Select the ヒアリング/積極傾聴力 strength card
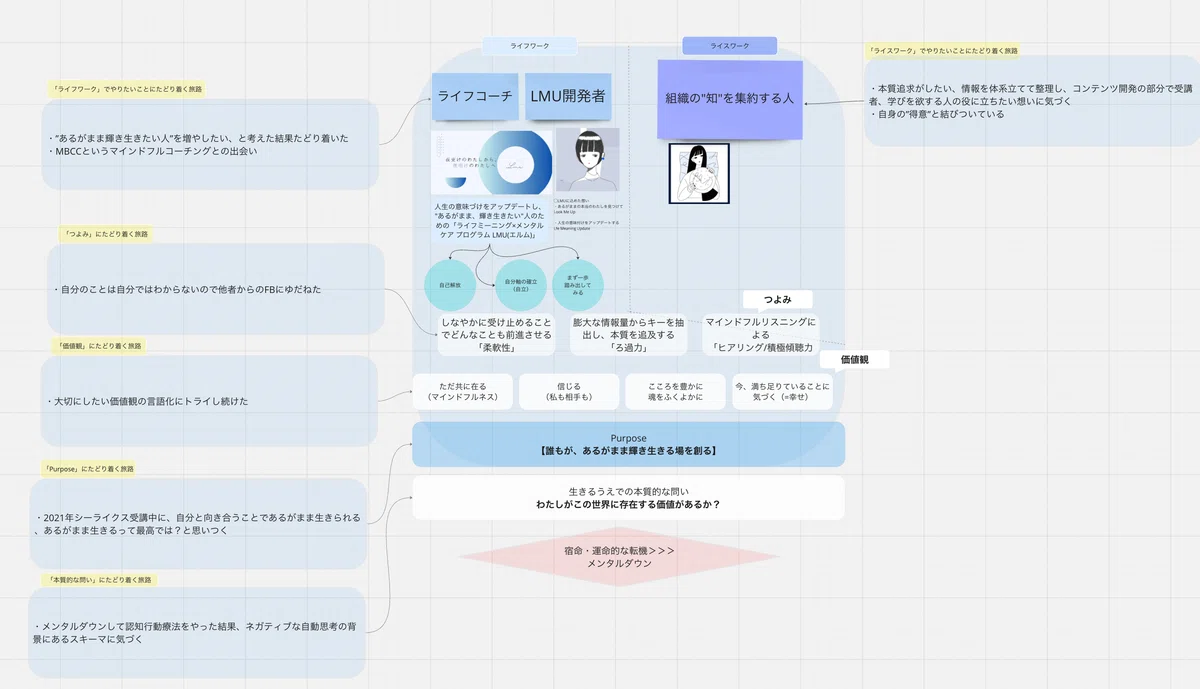Image resolution: width=1200 pixels, height=689 pixels. point(760,335)
